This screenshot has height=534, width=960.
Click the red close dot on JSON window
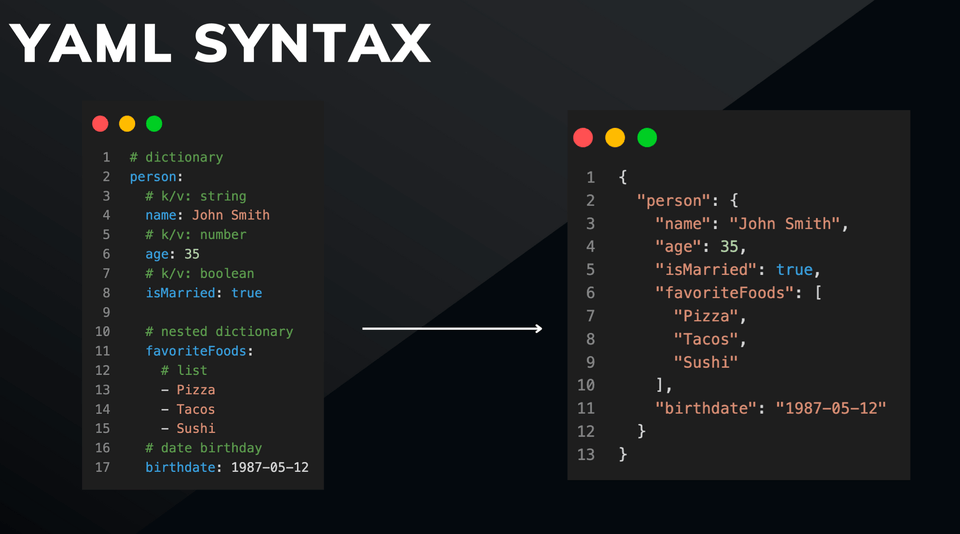(x=583, y=138)
